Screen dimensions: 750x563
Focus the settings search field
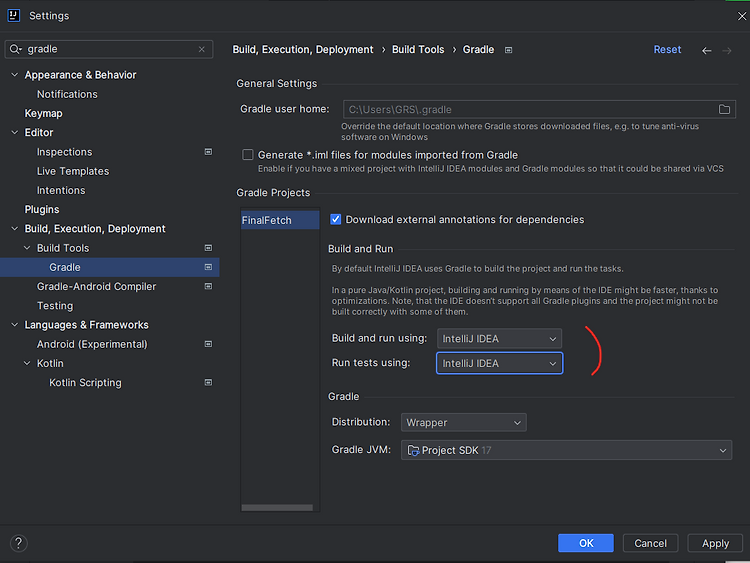pos(109,49)
